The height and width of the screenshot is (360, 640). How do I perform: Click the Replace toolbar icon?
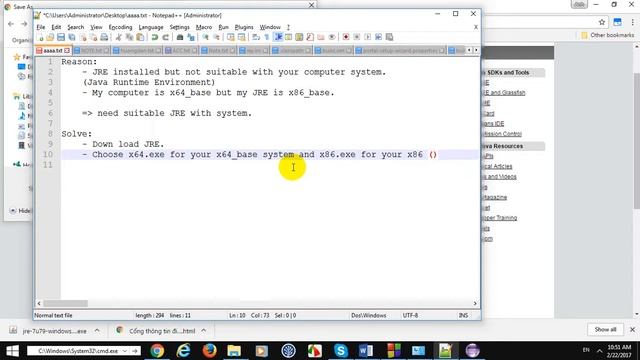click(x=191, y=38)
